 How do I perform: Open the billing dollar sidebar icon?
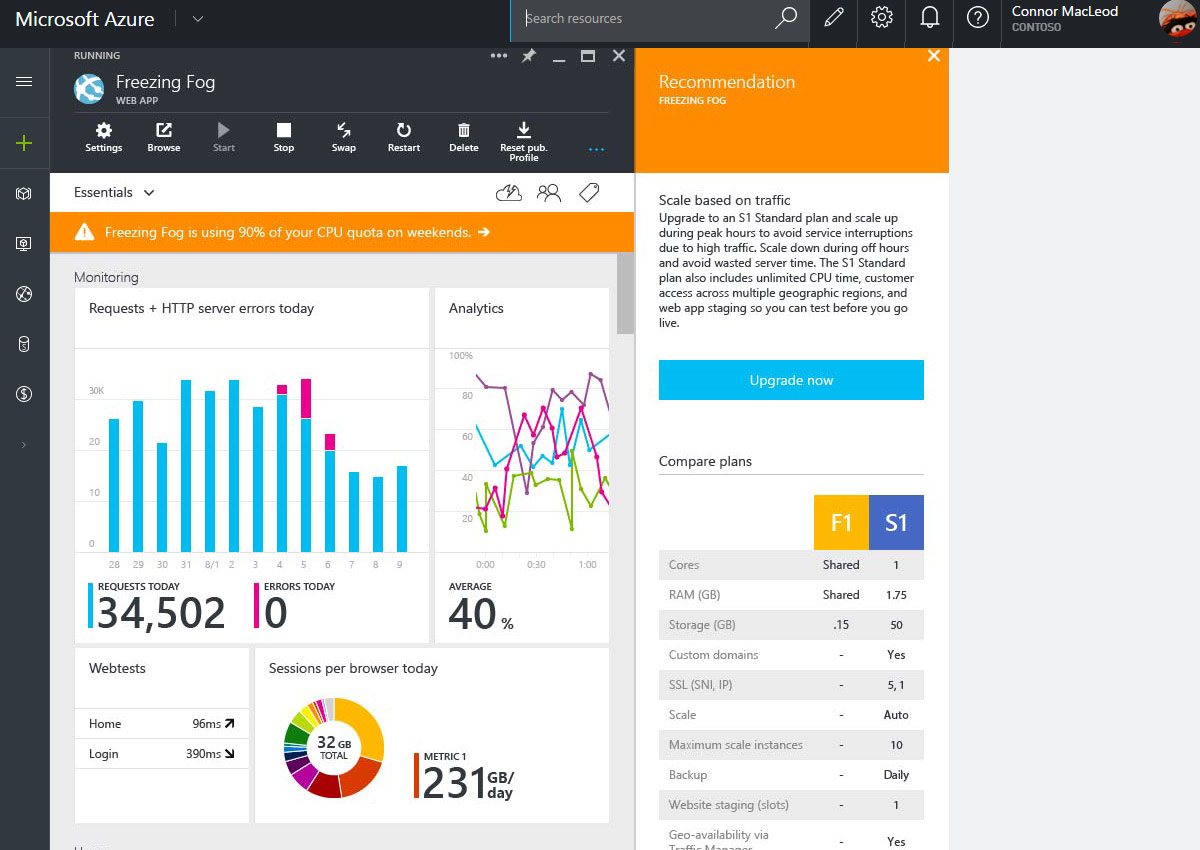pyautogui.click(x=24, y=394)
